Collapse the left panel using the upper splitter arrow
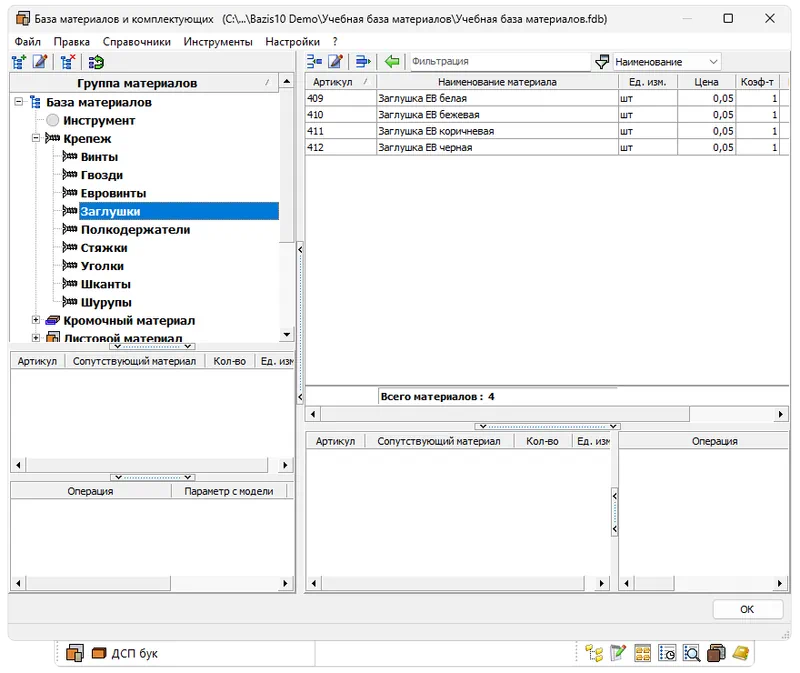This screenshot has width=800, height=673. click(300, 250)
